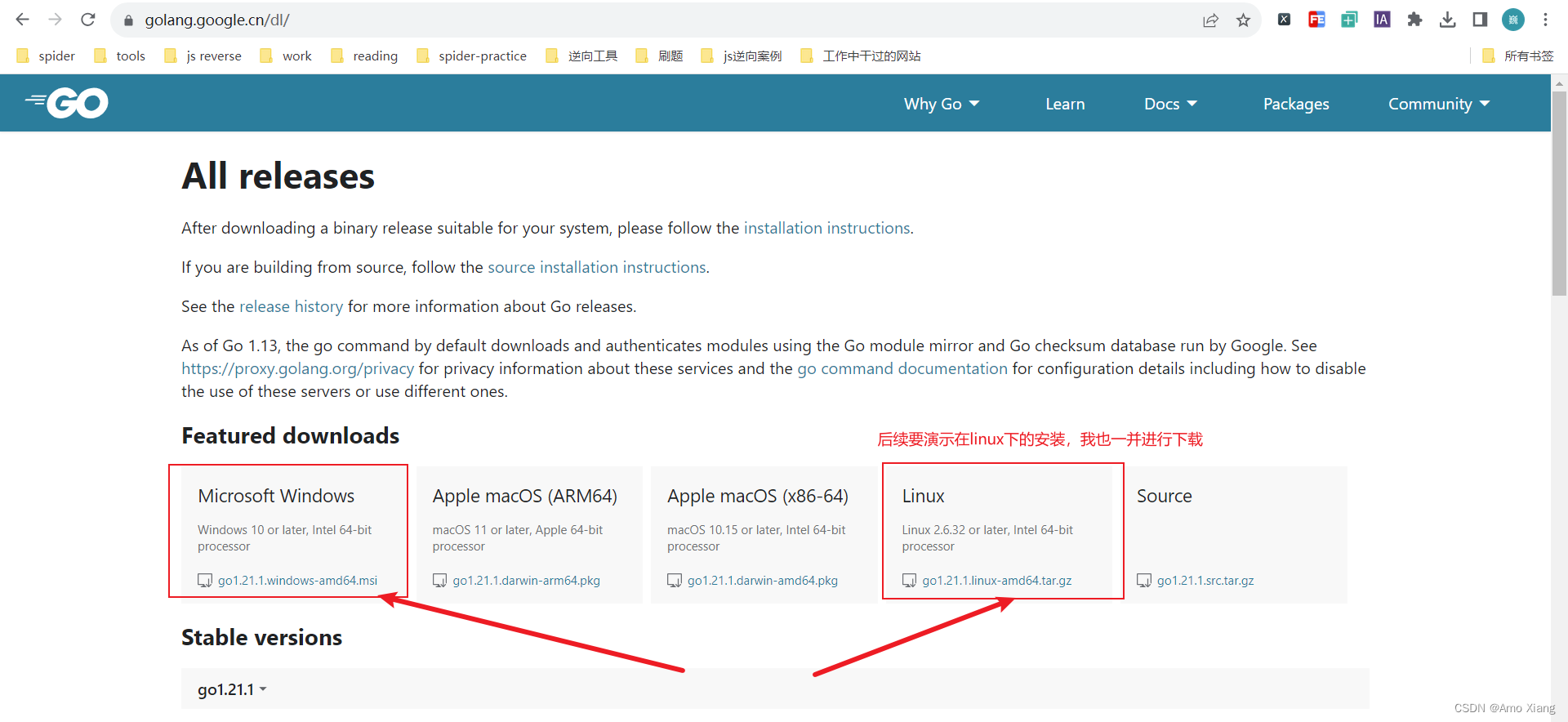The image size is (1568, 722).
Task: Open the tools bookmark folder
Action: point(120,56)
